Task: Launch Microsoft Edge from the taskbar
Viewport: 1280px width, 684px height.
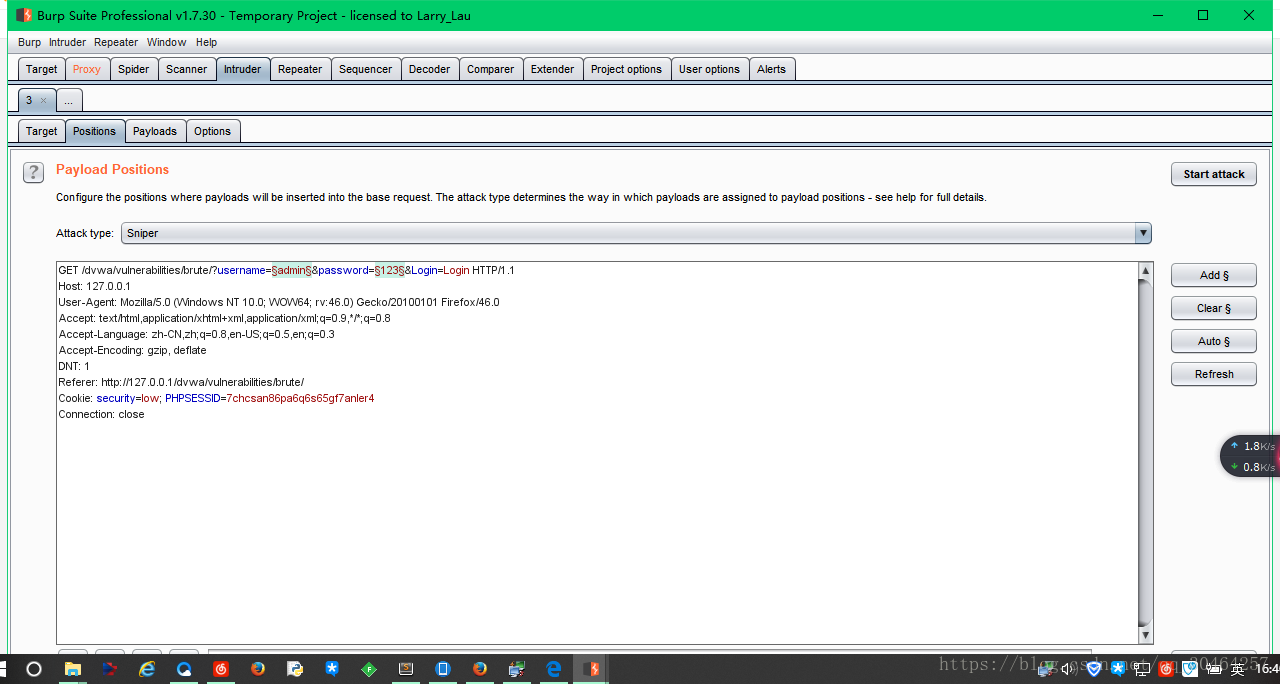Action: click(554, 669)
